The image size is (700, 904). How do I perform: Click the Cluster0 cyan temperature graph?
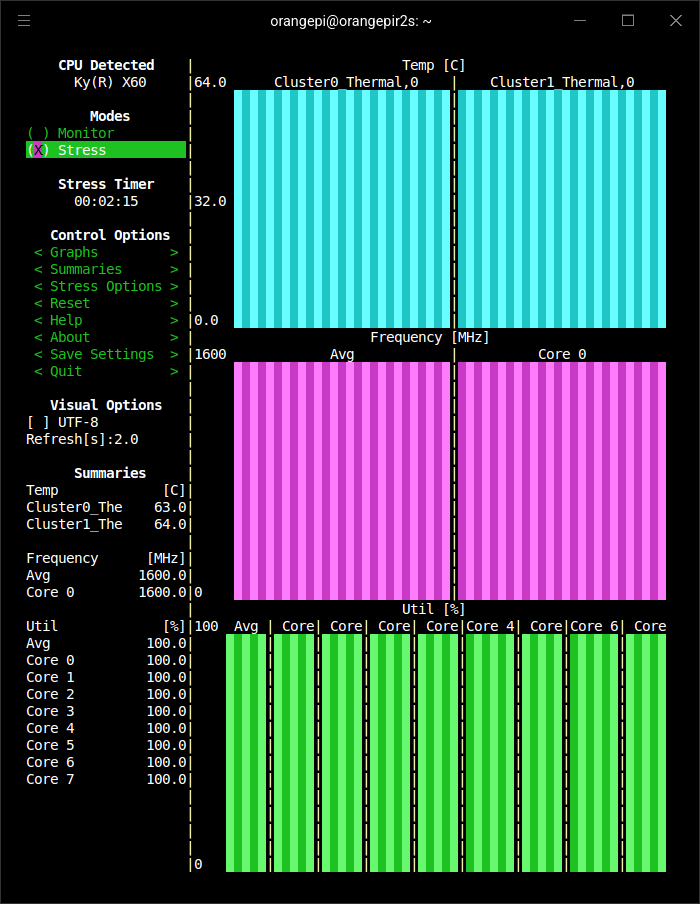tap(342, 209)
